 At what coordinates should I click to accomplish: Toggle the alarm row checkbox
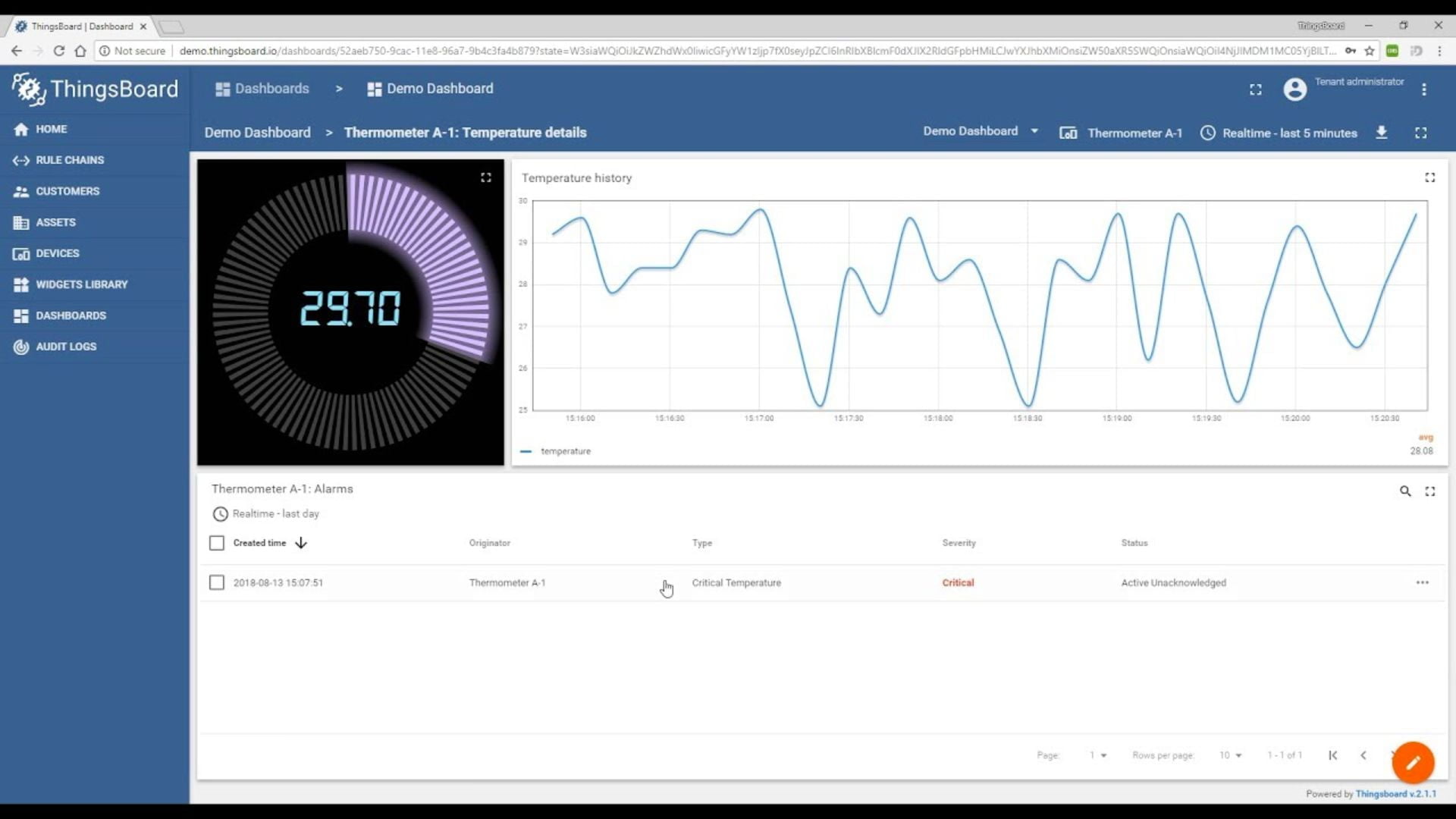(x=217, y=582)
